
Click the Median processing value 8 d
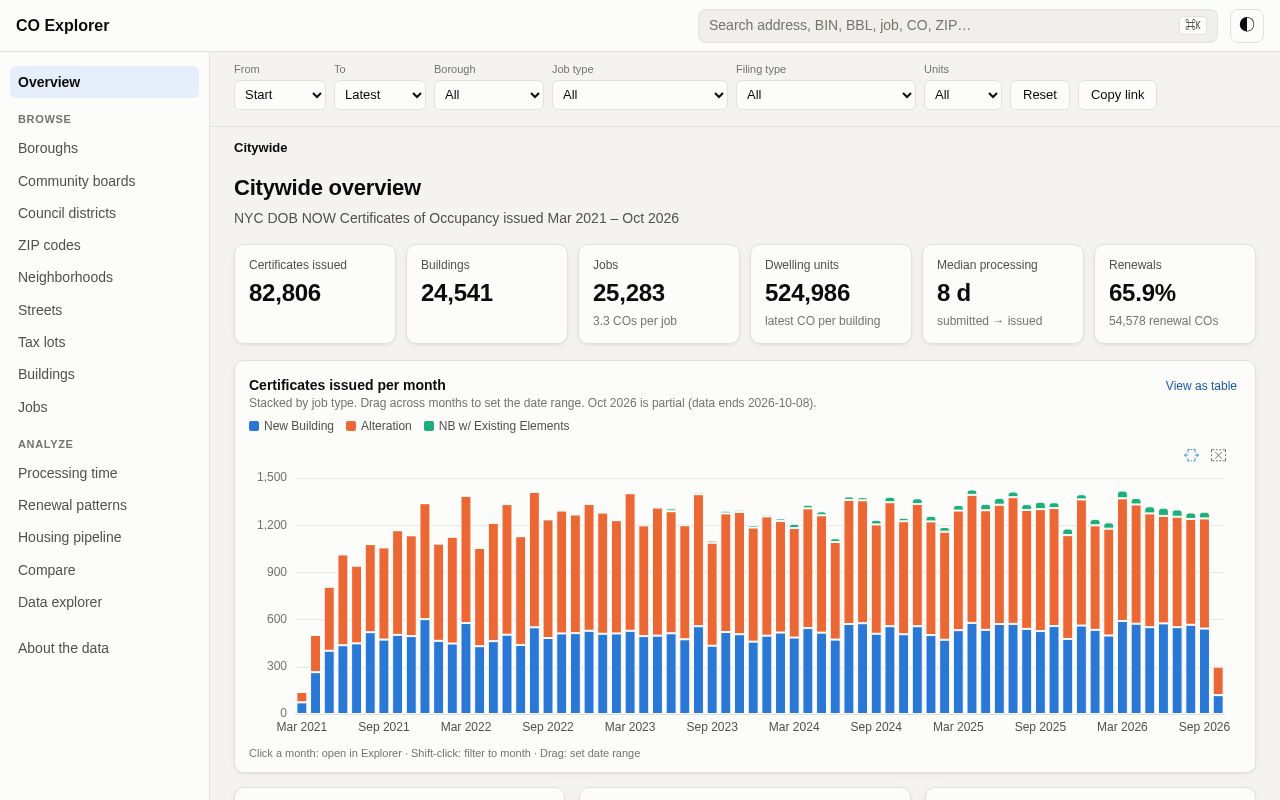coord(954,293)
